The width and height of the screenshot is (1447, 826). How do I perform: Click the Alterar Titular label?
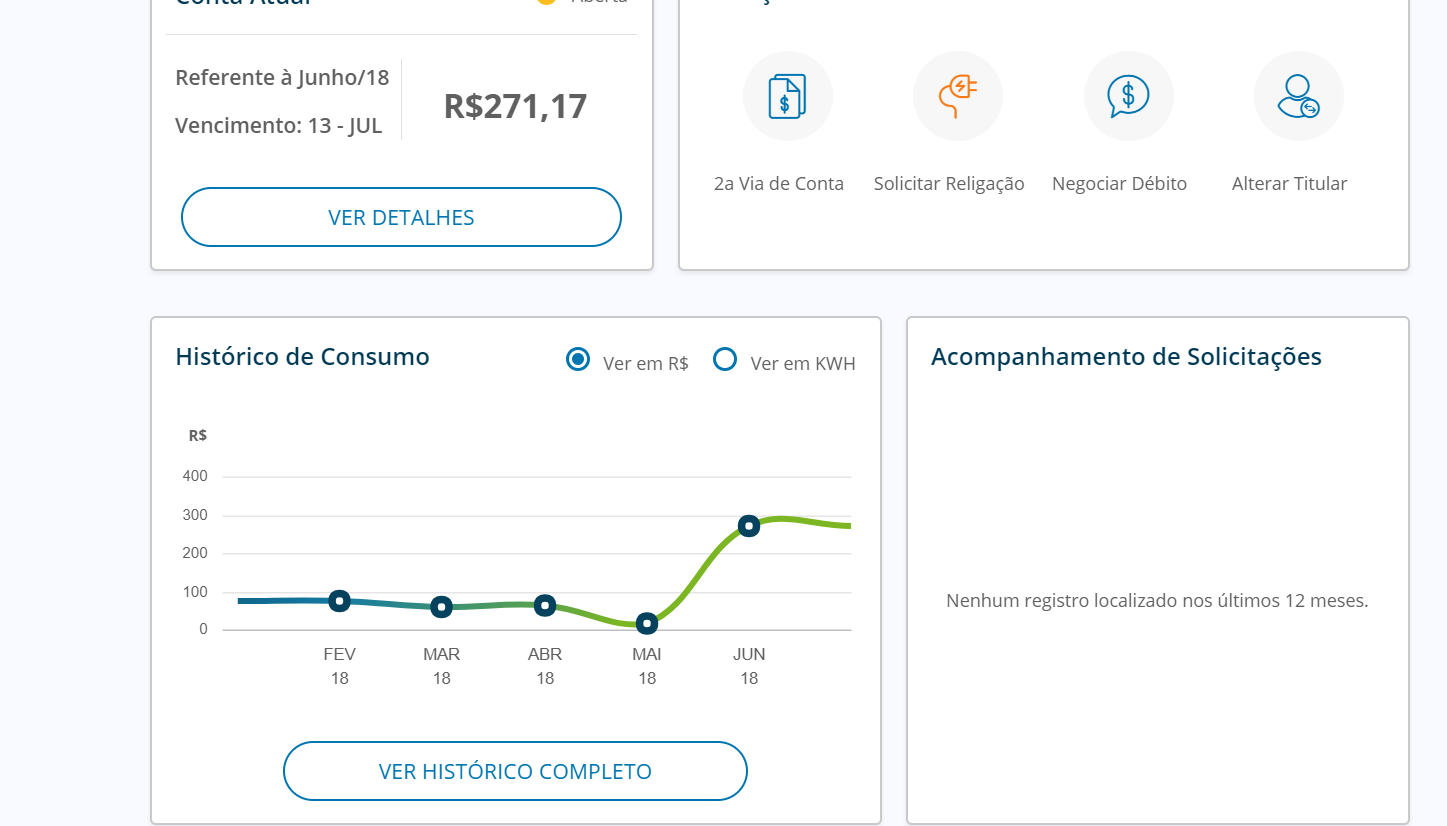pos(1289,184)
